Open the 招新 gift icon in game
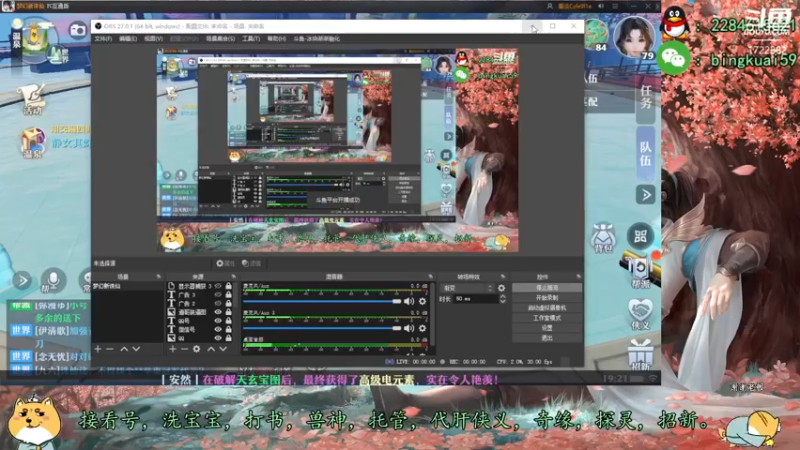The width and height of the screenshot is (800, 450). pos(640,355)
